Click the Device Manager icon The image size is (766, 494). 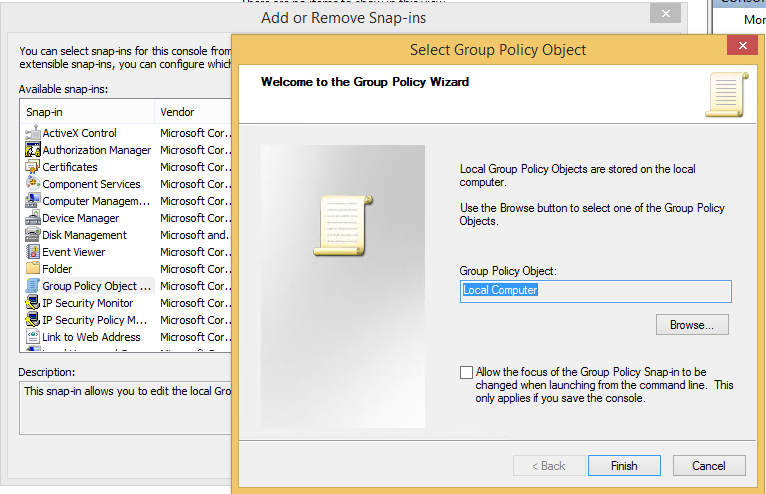pos(33,218)
